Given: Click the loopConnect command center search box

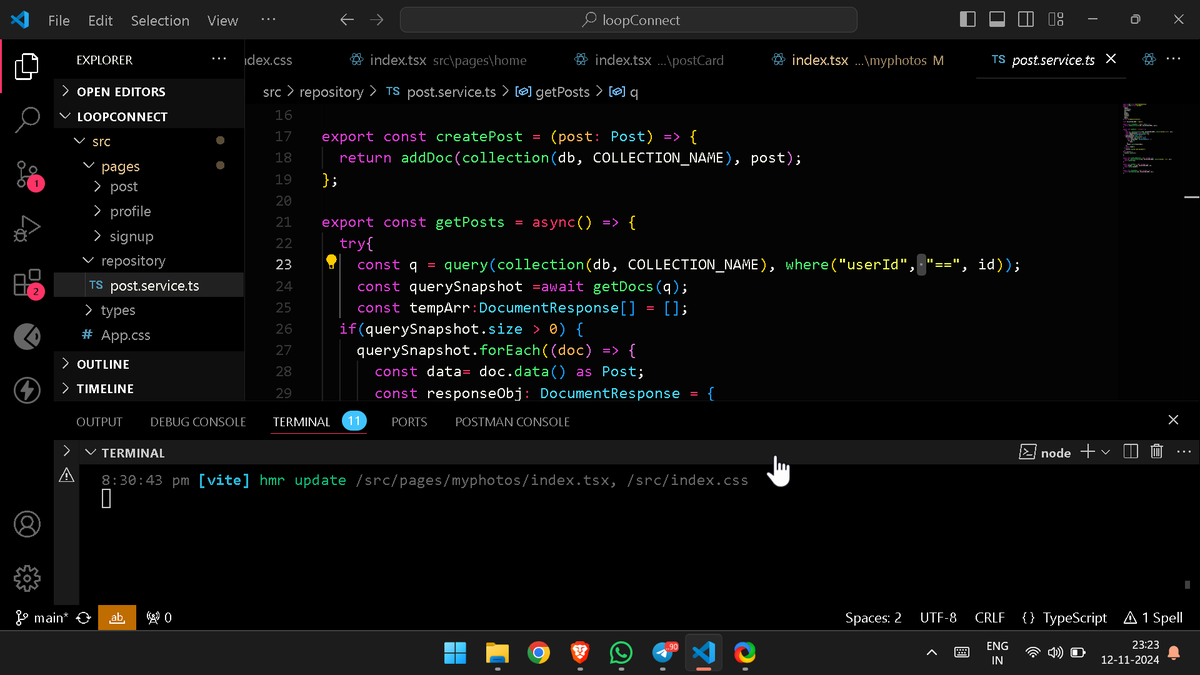Looking at the screenshot, I should click(628, 20).
